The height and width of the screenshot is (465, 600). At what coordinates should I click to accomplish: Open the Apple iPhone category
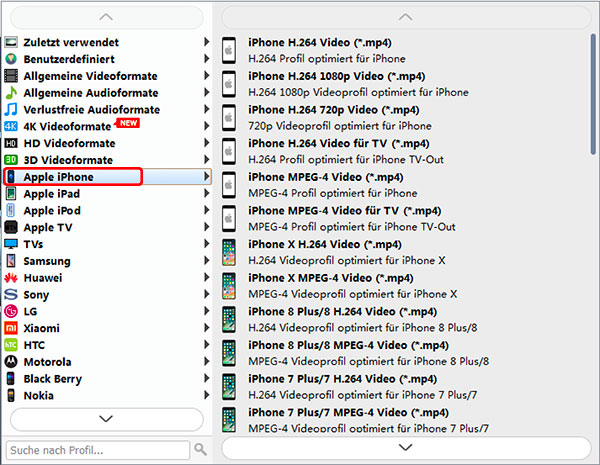tap(107, 177)
